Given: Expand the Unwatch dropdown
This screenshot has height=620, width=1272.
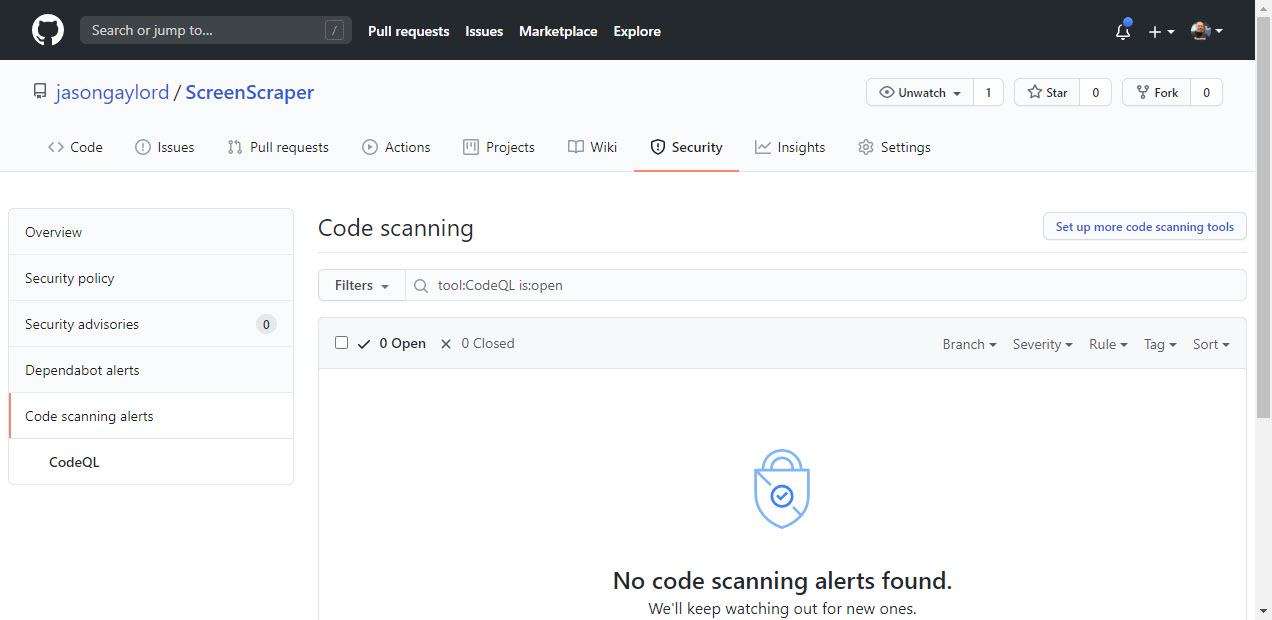Looking at the screenshot, I should 919,92.
